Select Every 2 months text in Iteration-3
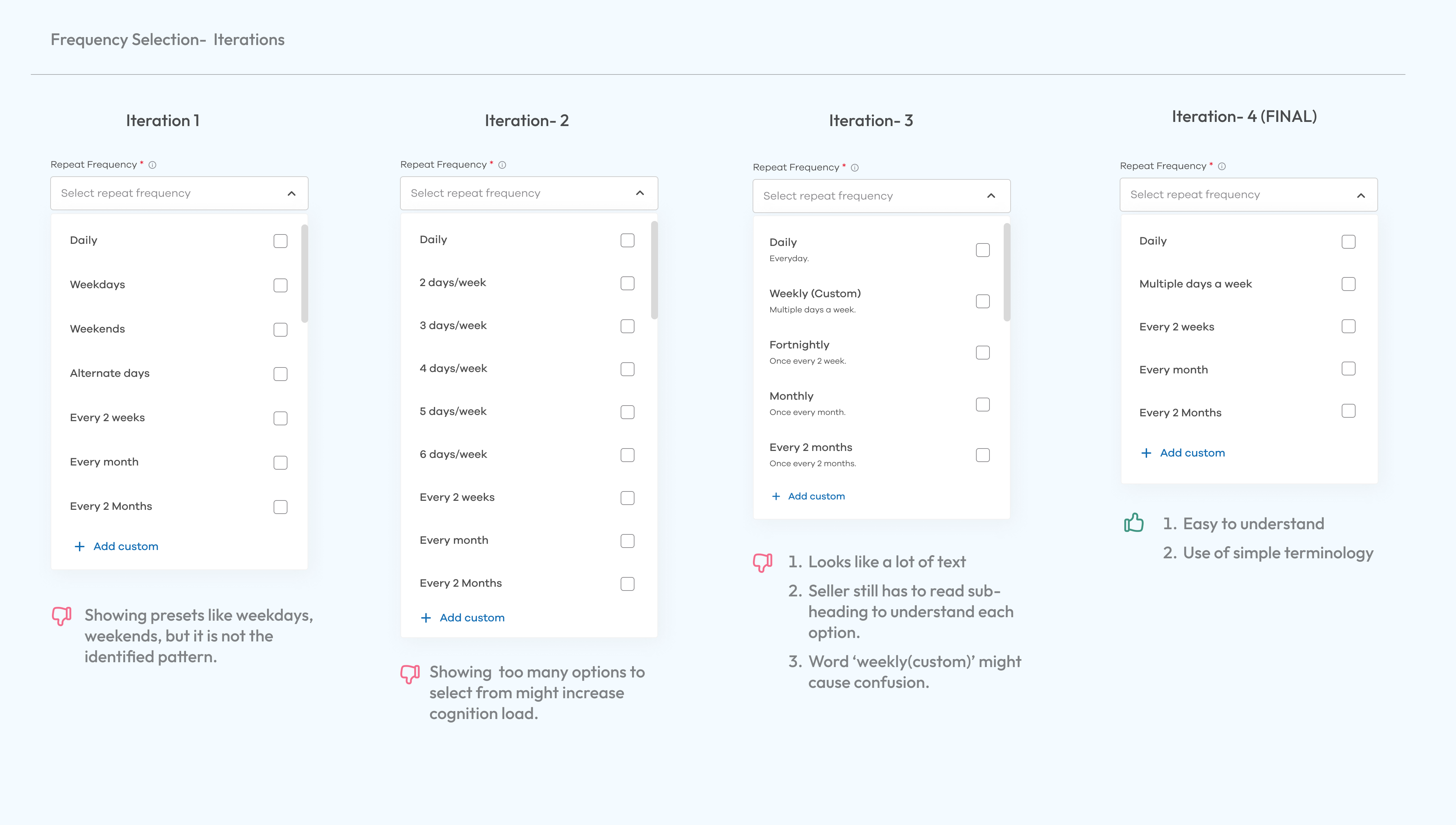 click(x=811, y=447)
